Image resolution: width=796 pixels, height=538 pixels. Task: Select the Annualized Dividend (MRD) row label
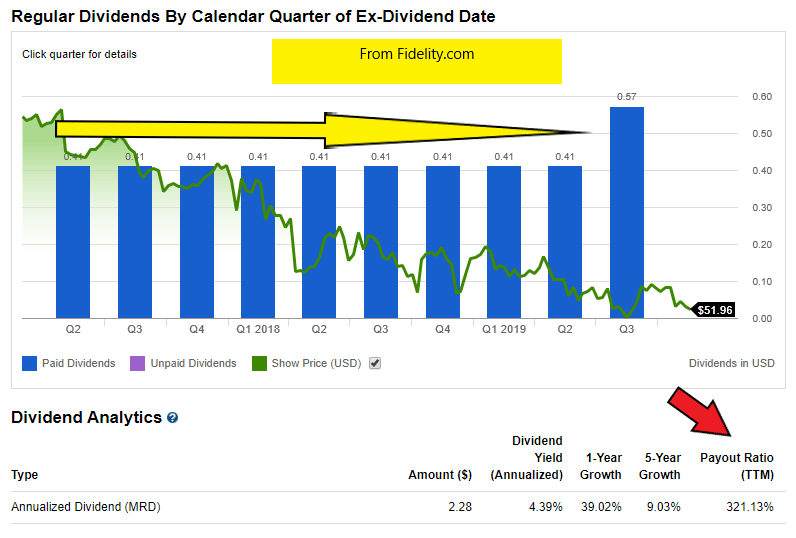[86, 507]
